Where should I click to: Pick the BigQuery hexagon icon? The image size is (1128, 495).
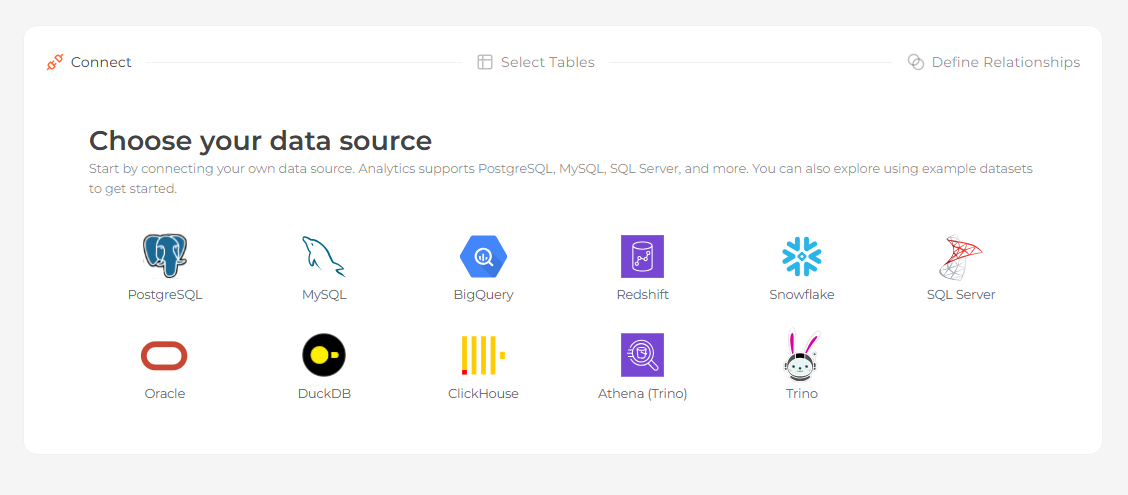coord(483,256)
